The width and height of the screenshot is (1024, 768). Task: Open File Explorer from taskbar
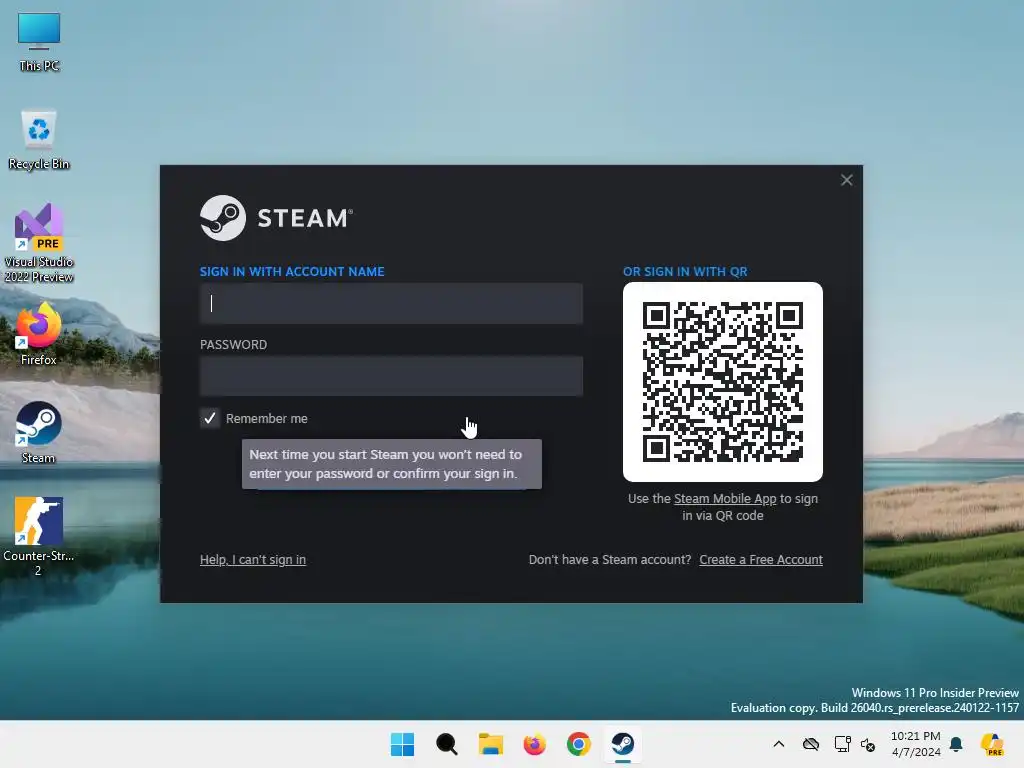[490, 744]
